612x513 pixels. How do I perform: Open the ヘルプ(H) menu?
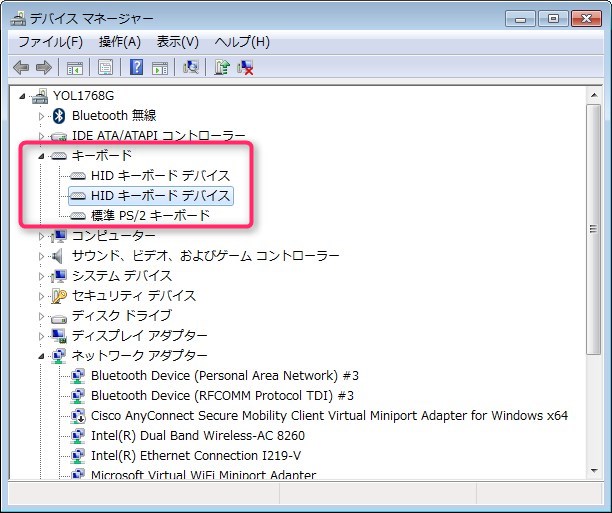click(242, 41)
